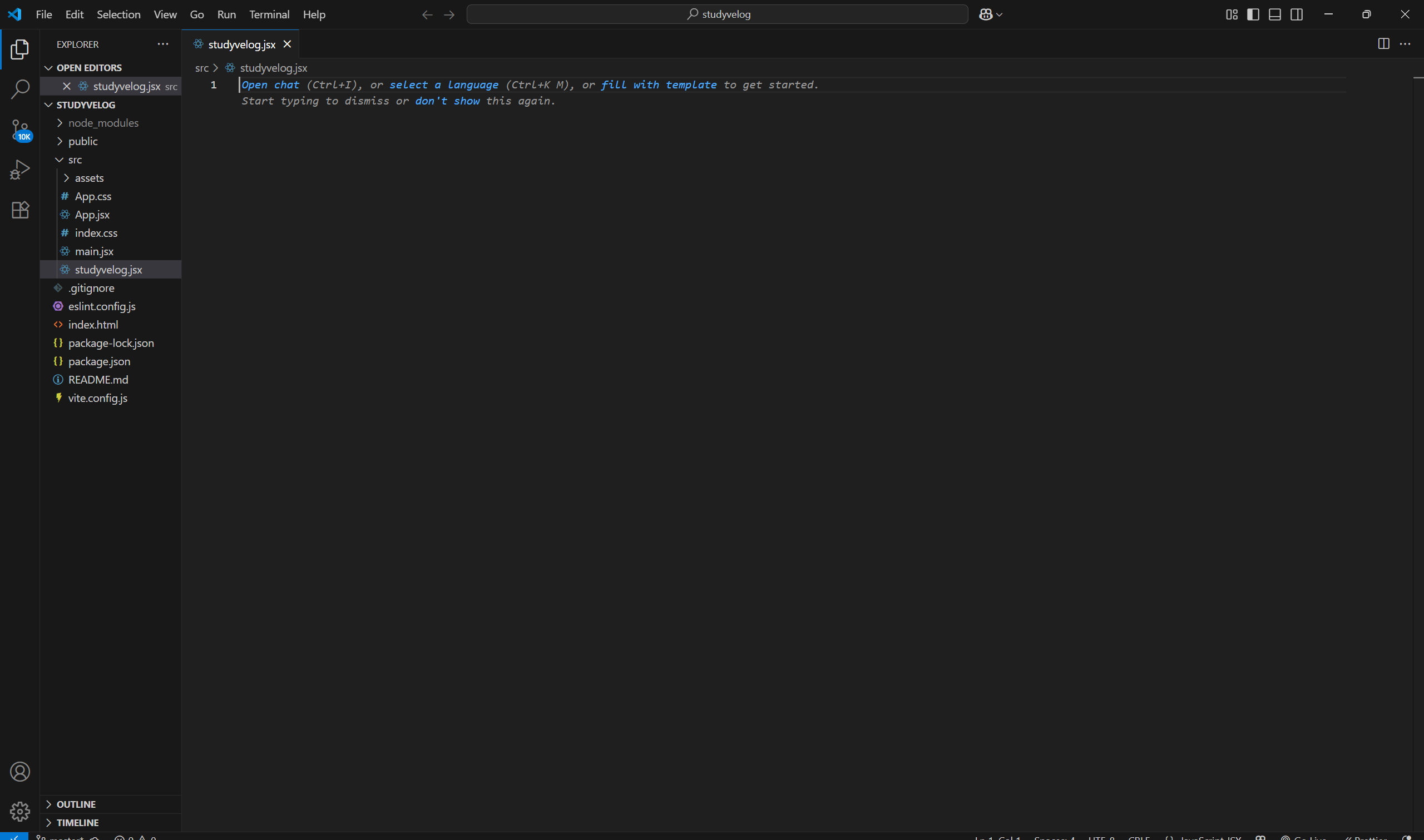Split the editor to the right
Screen dimensions: 1424x840
click(x=1383, y=44)
